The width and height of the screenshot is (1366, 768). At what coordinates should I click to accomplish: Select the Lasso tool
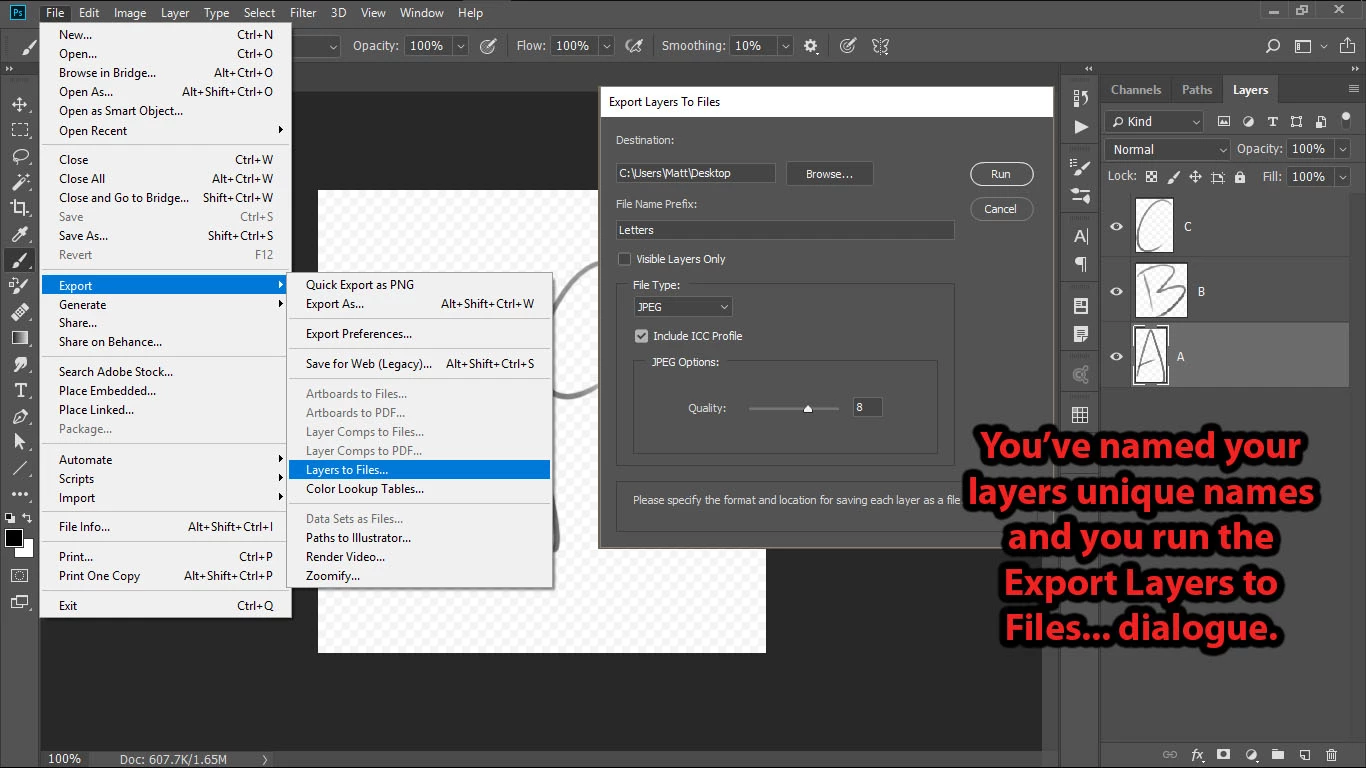click(19, 156)
